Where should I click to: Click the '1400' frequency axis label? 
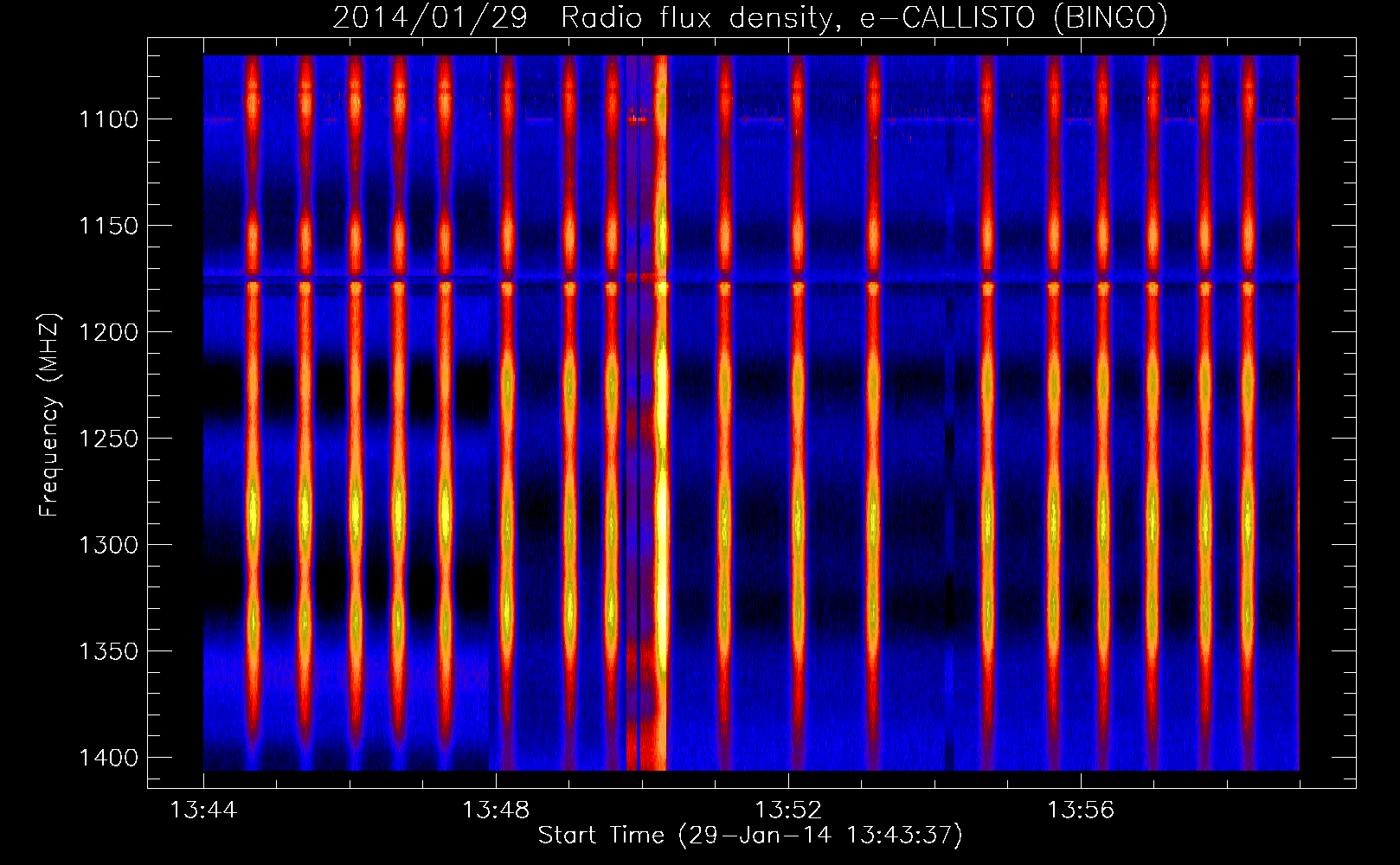(108, 758)
